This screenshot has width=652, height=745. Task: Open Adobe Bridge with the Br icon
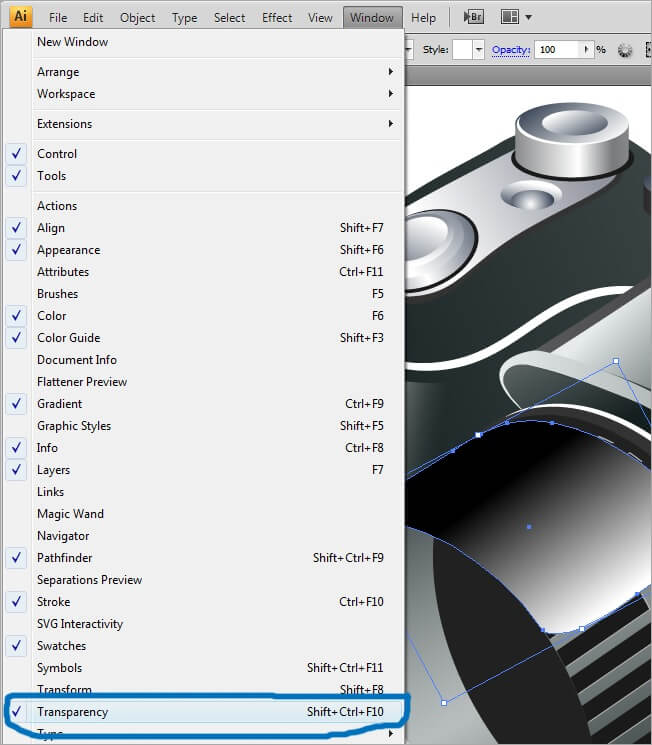[x=475, y=17]
